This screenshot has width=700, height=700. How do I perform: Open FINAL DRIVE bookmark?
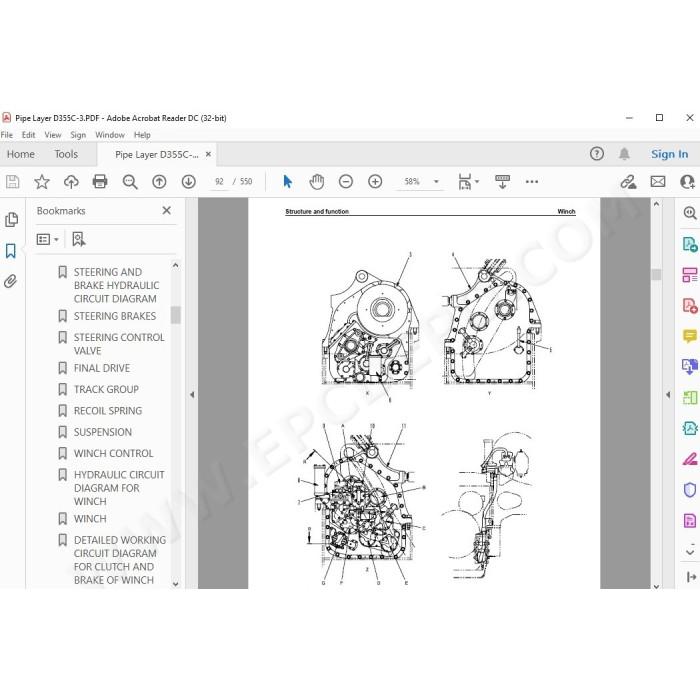(x=102, y=368)
